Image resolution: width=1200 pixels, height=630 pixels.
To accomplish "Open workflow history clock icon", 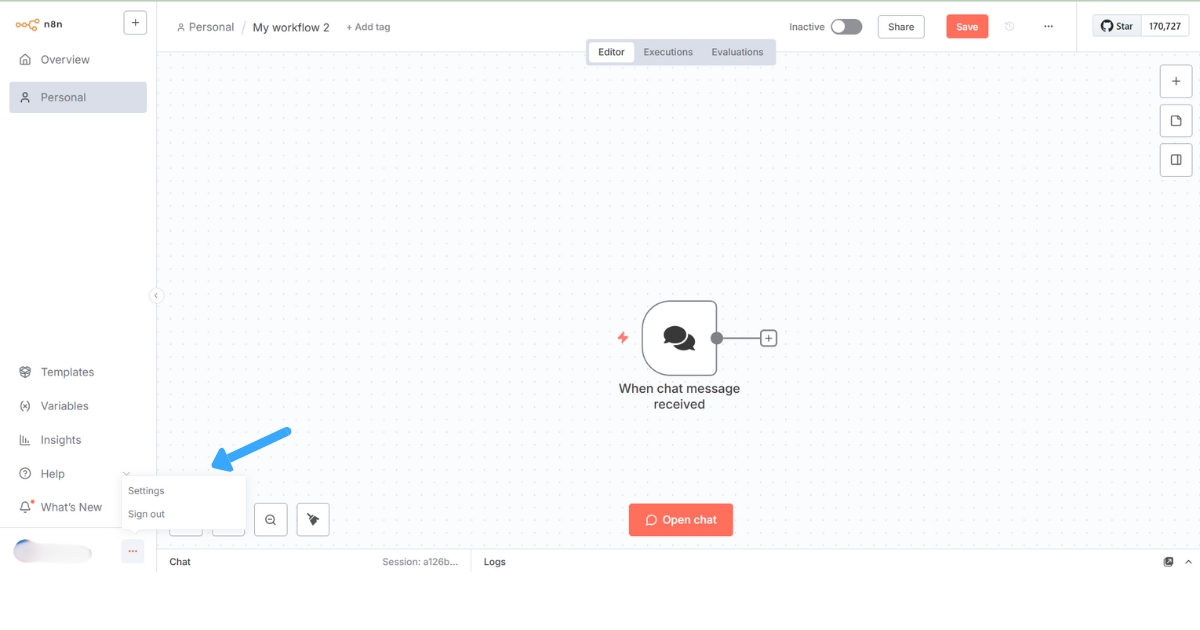I will pyautogui.click(x=1009, y=27).
